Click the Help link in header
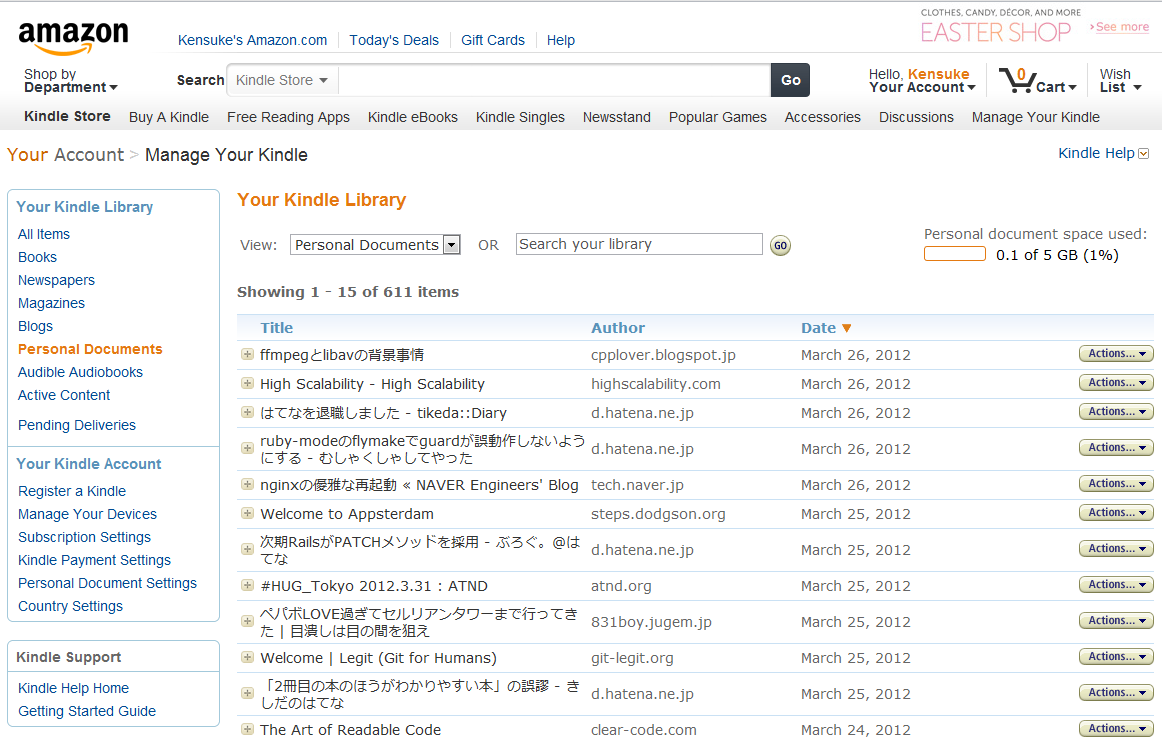1162x741 pixels. pos(561,40)
